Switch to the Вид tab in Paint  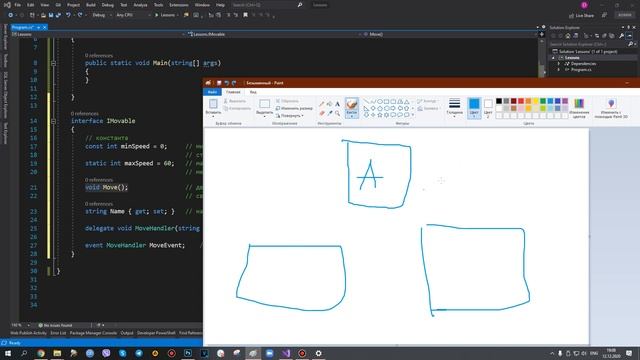click(x=253, y=92)
